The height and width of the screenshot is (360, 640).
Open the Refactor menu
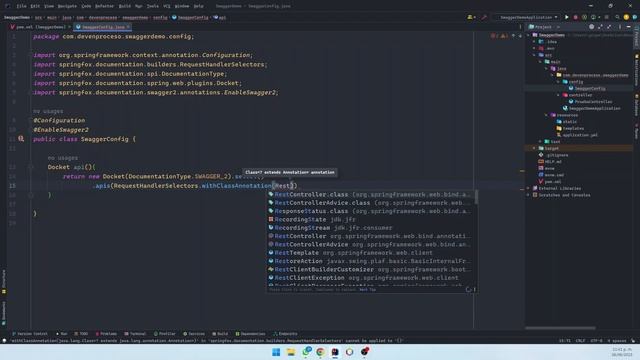(x=104, y=6)
